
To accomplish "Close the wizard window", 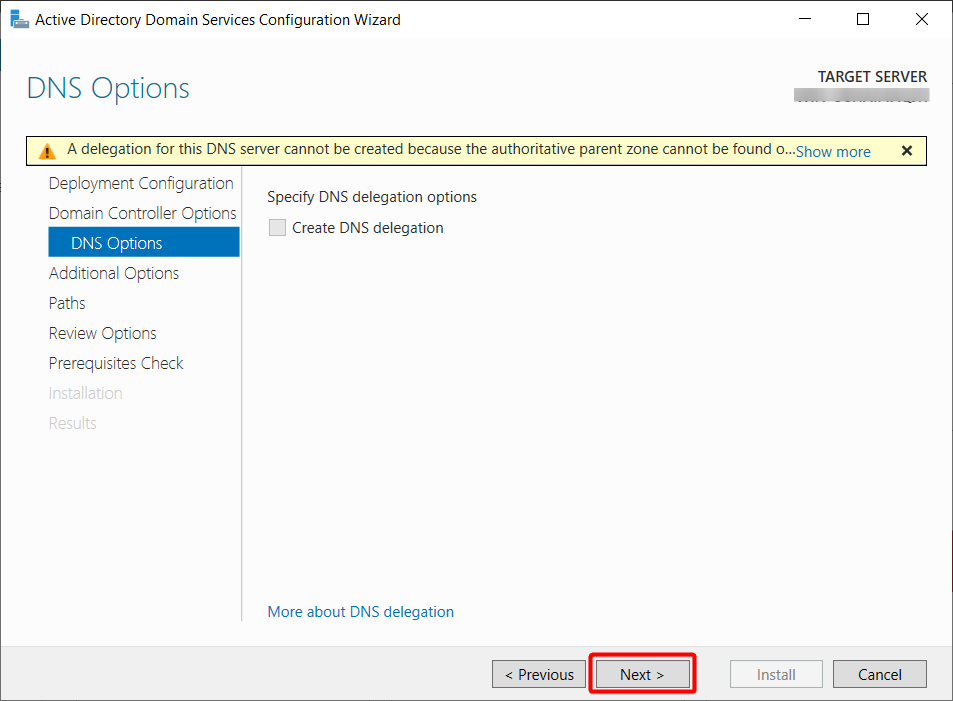I will coord(921,19).
